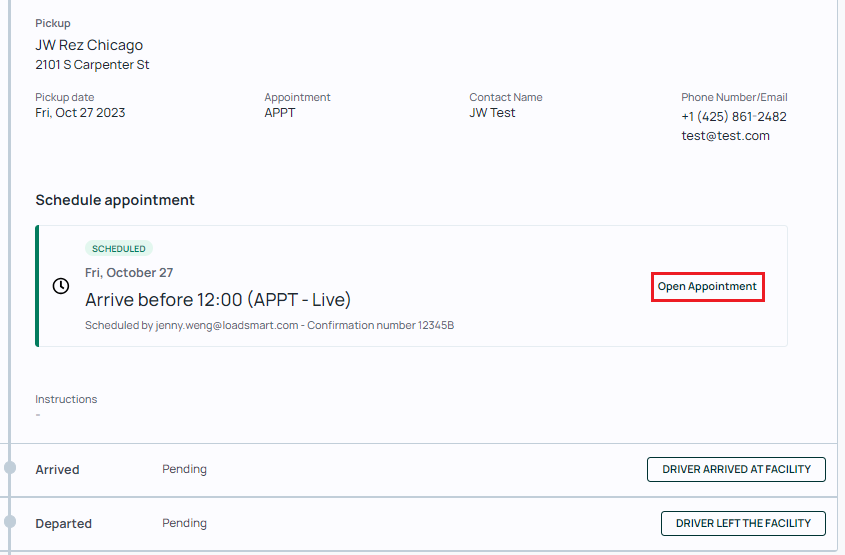This screenshot has height=555, width=845.
Task: Click the clock icon in appointment card
Action: click(61, 286)
